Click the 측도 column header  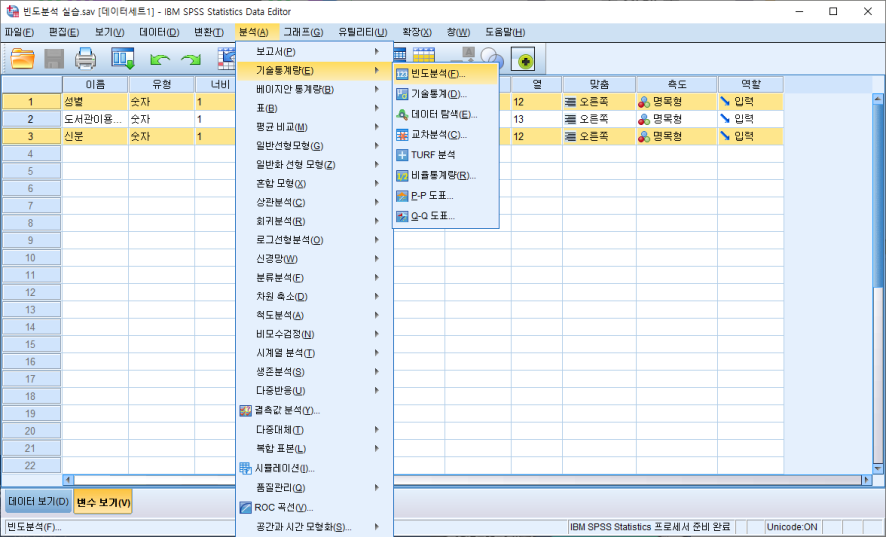[677, 85]
